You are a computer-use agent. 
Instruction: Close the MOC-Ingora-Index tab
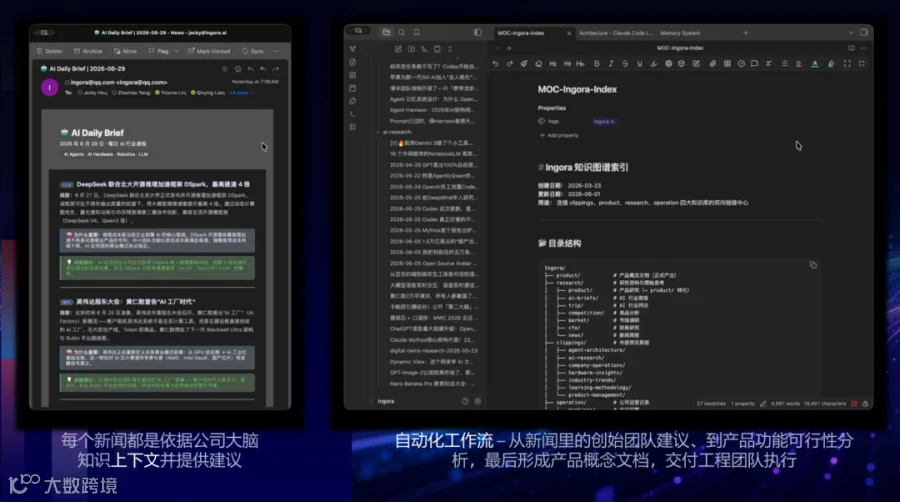569,33
